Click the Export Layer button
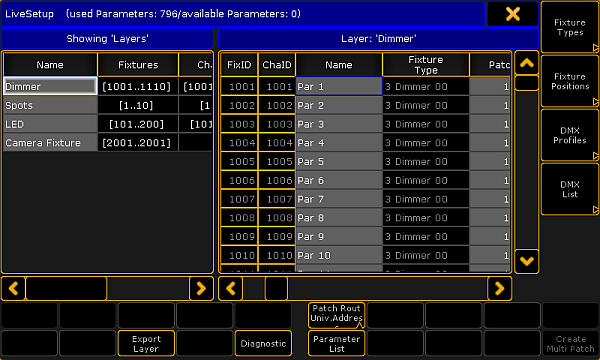600x360 pixels. click(x=146, y=344)
